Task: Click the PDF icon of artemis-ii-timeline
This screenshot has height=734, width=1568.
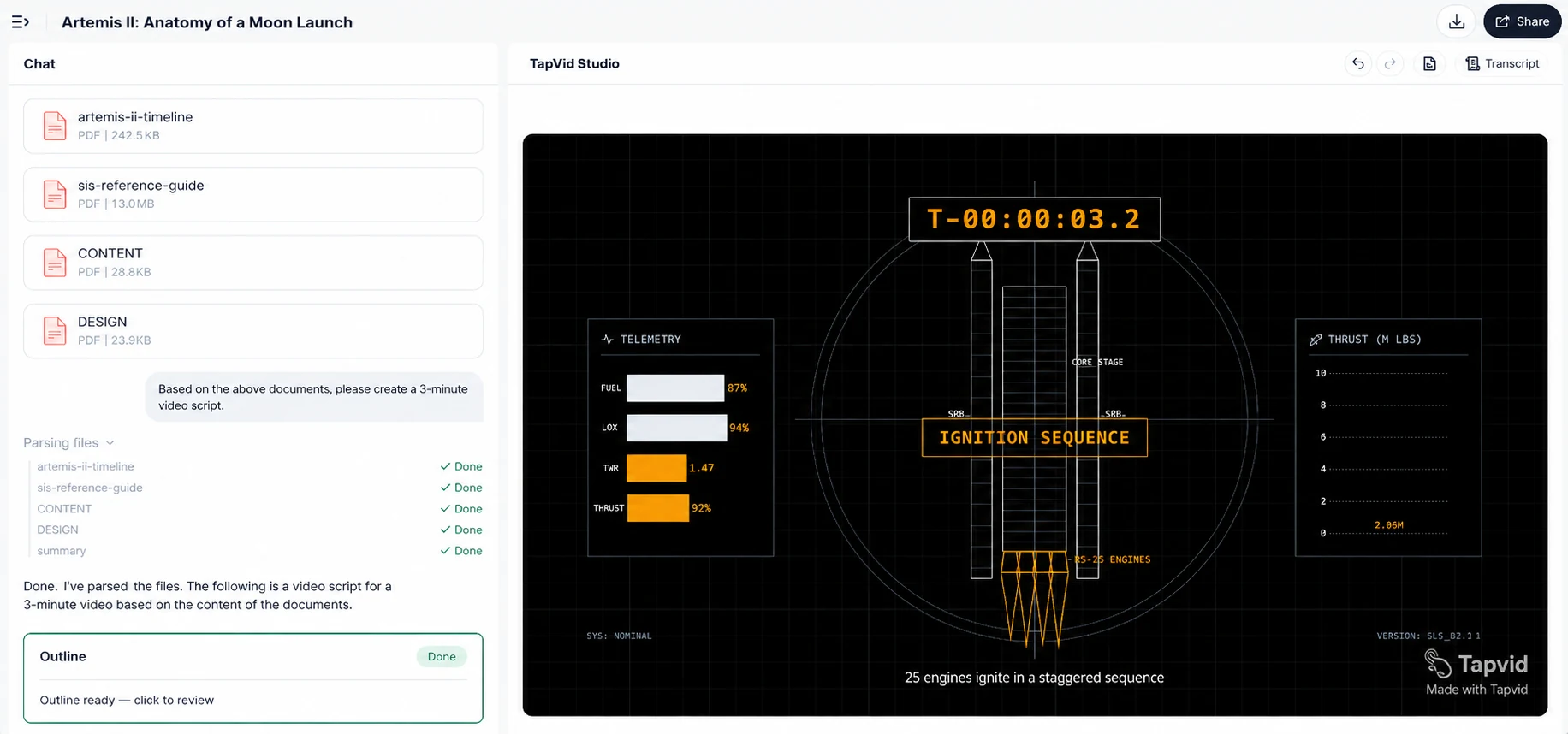Action: coord(55,126)
